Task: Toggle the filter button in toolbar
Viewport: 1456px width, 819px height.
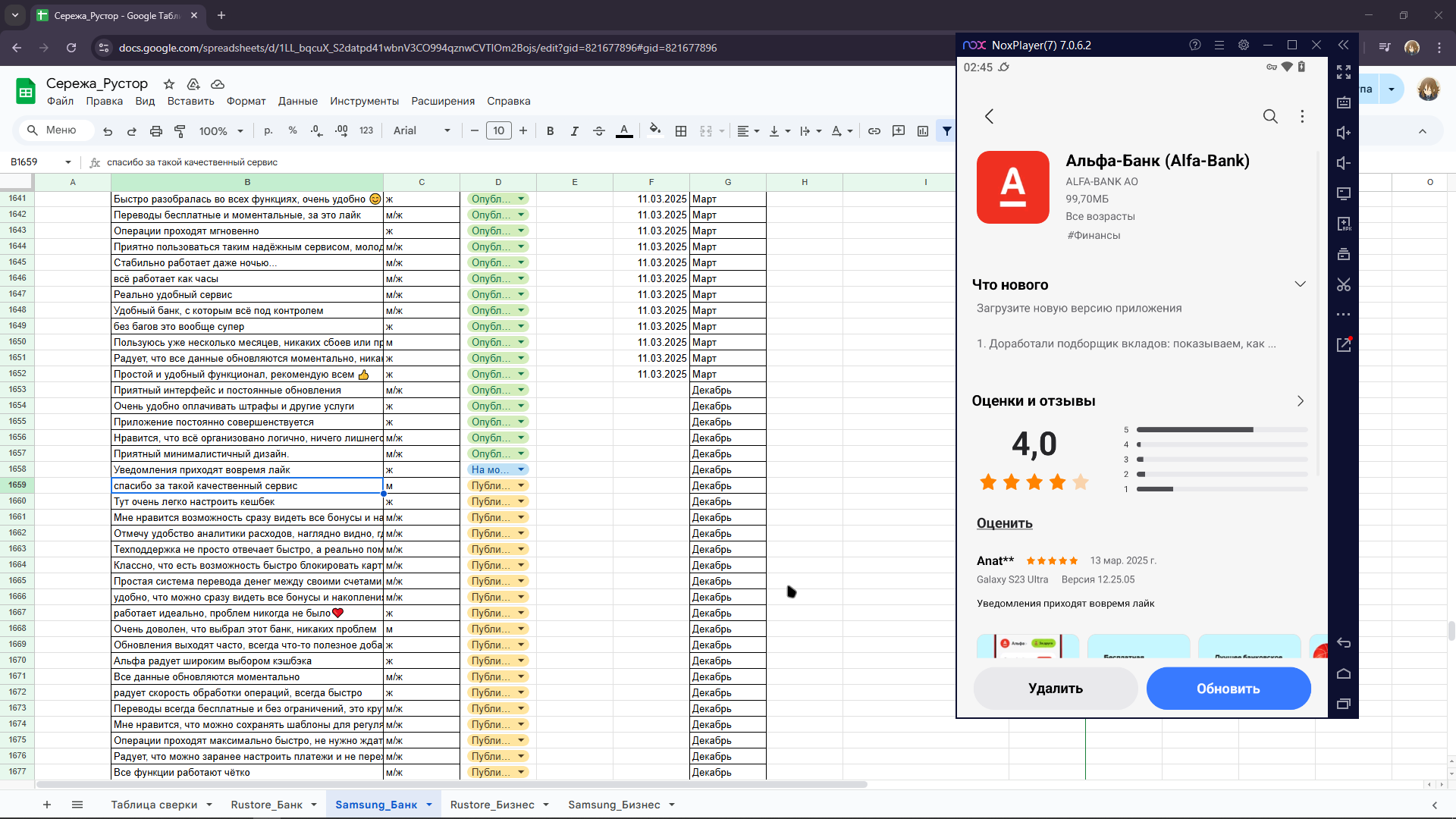Action: (946, 131)
